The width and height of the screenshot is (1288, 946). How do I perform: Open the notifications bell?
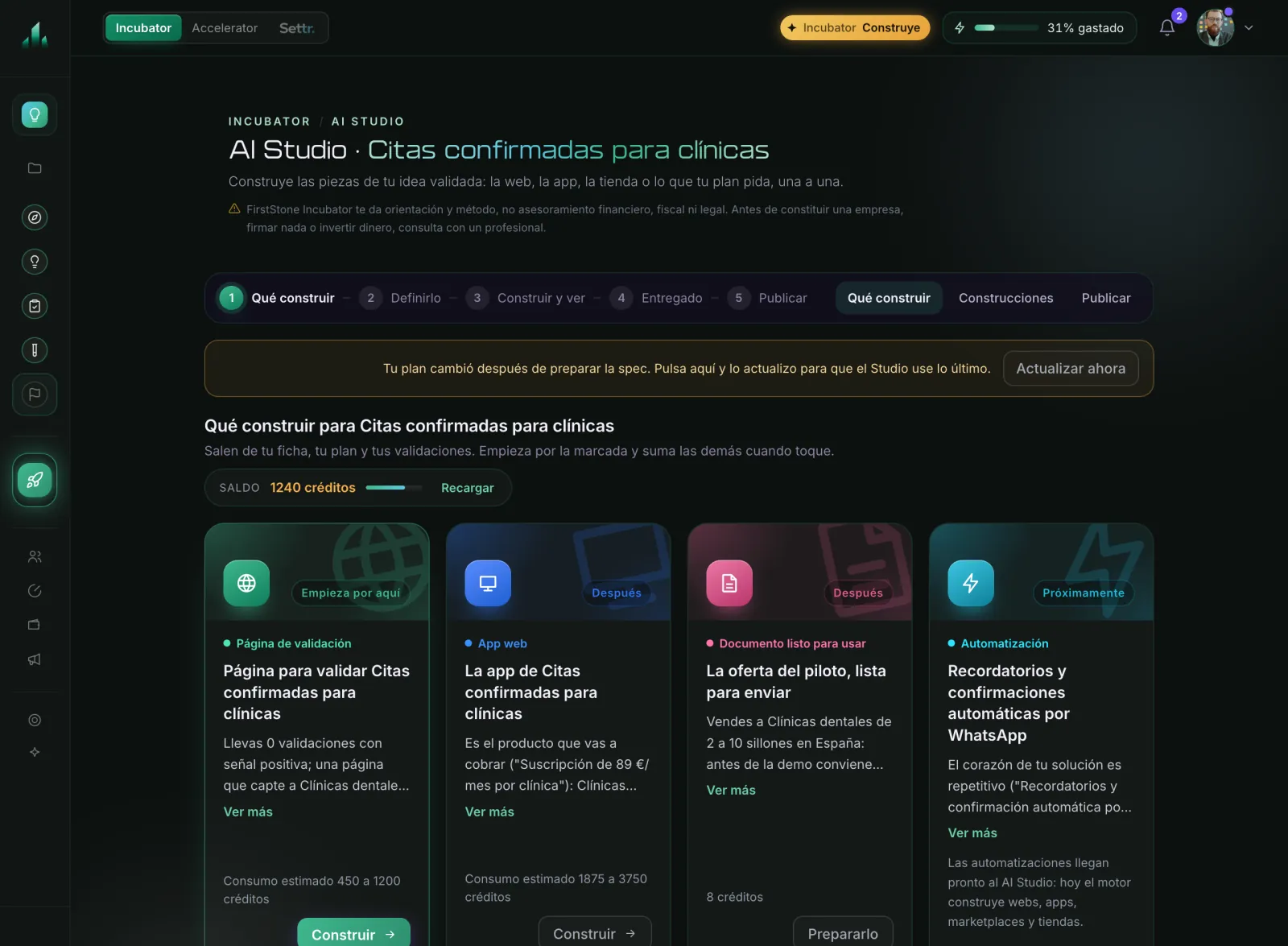1167,28
